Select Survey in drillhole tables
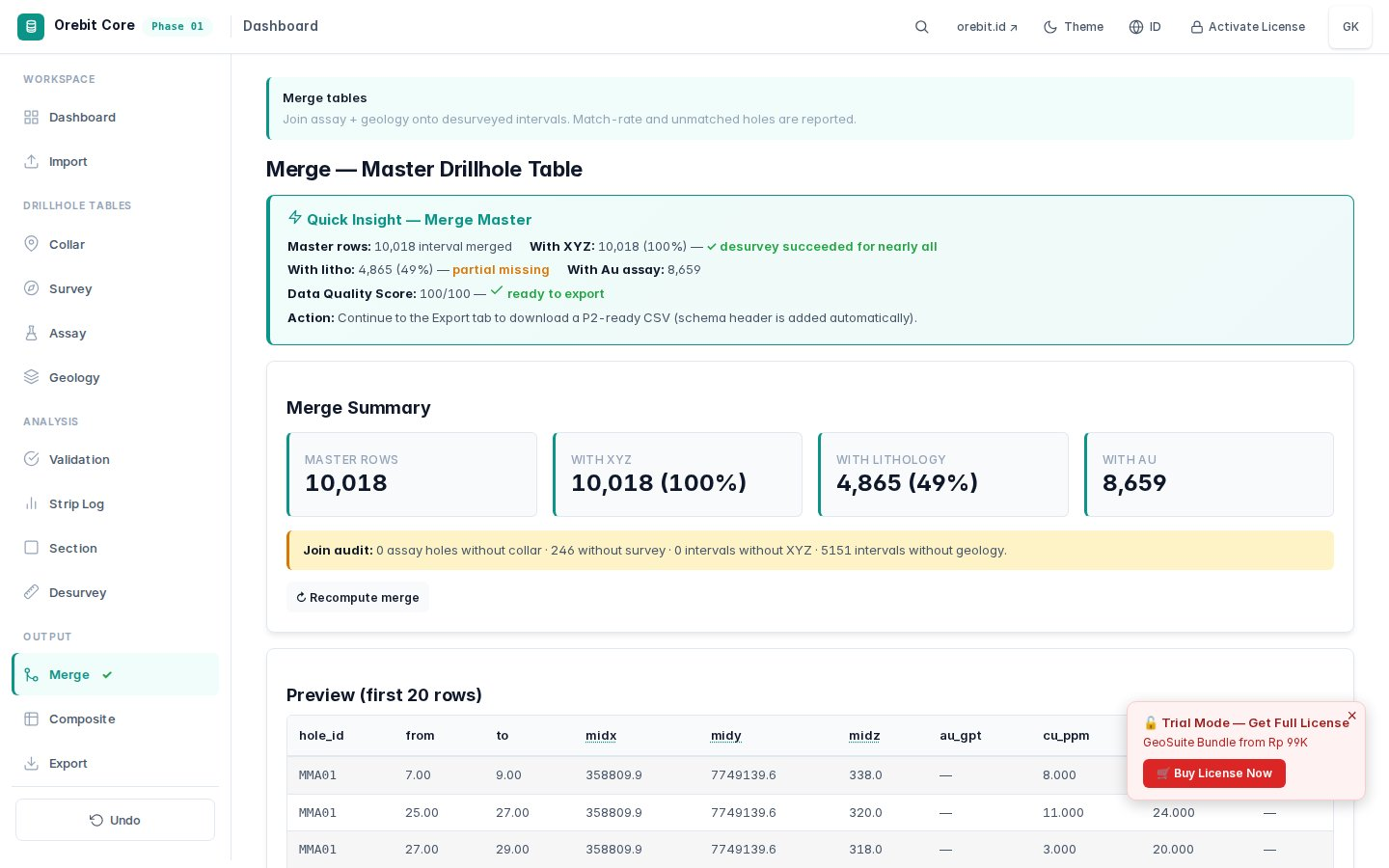1389x868 pixels. [115, 289]
